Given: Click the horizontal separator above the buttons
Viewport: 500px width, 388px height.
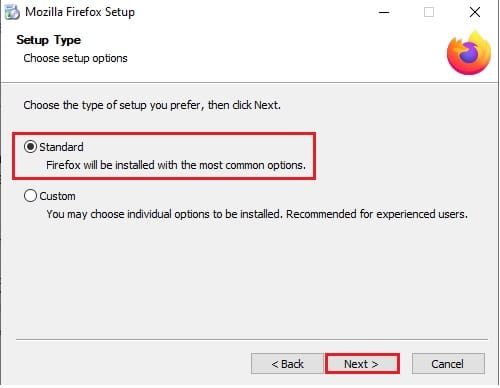Looking at the screenshot, I should pyautogui.click(x=252, y=340).
